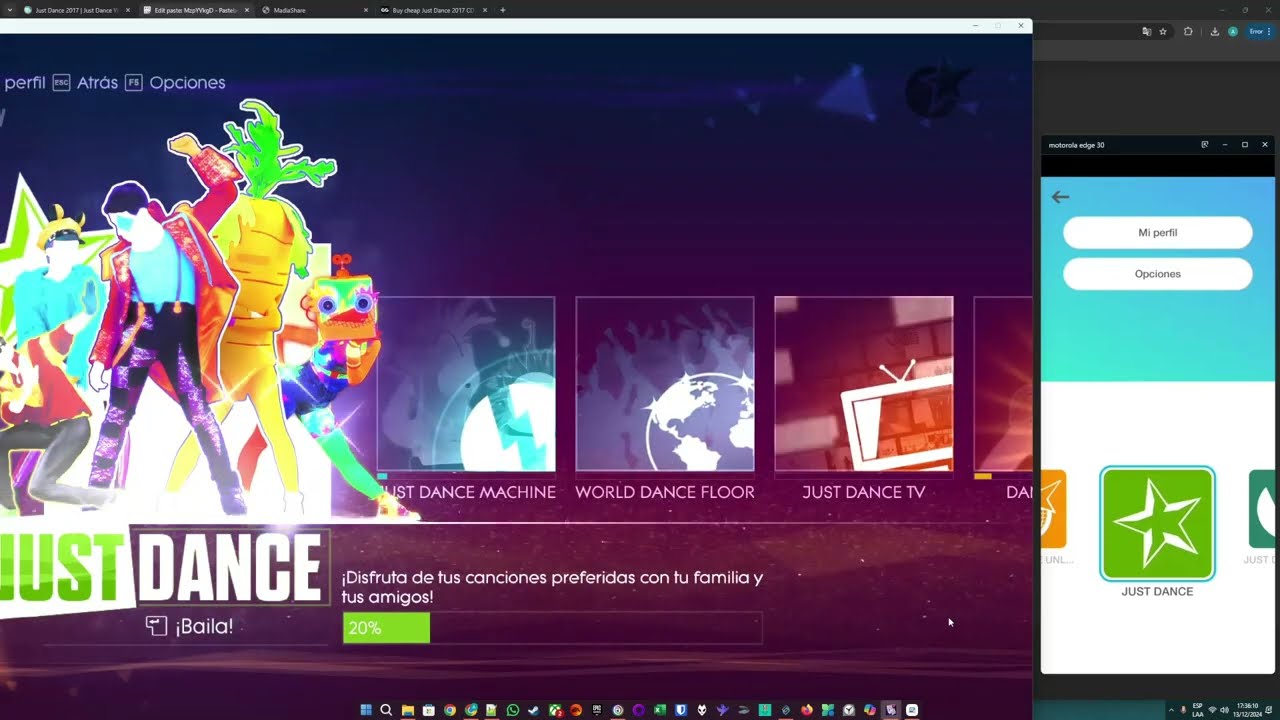The width and height of the screenshot is (1280, 720).
Task: Open Excel from the taskbar
Action: click(659, 710)
